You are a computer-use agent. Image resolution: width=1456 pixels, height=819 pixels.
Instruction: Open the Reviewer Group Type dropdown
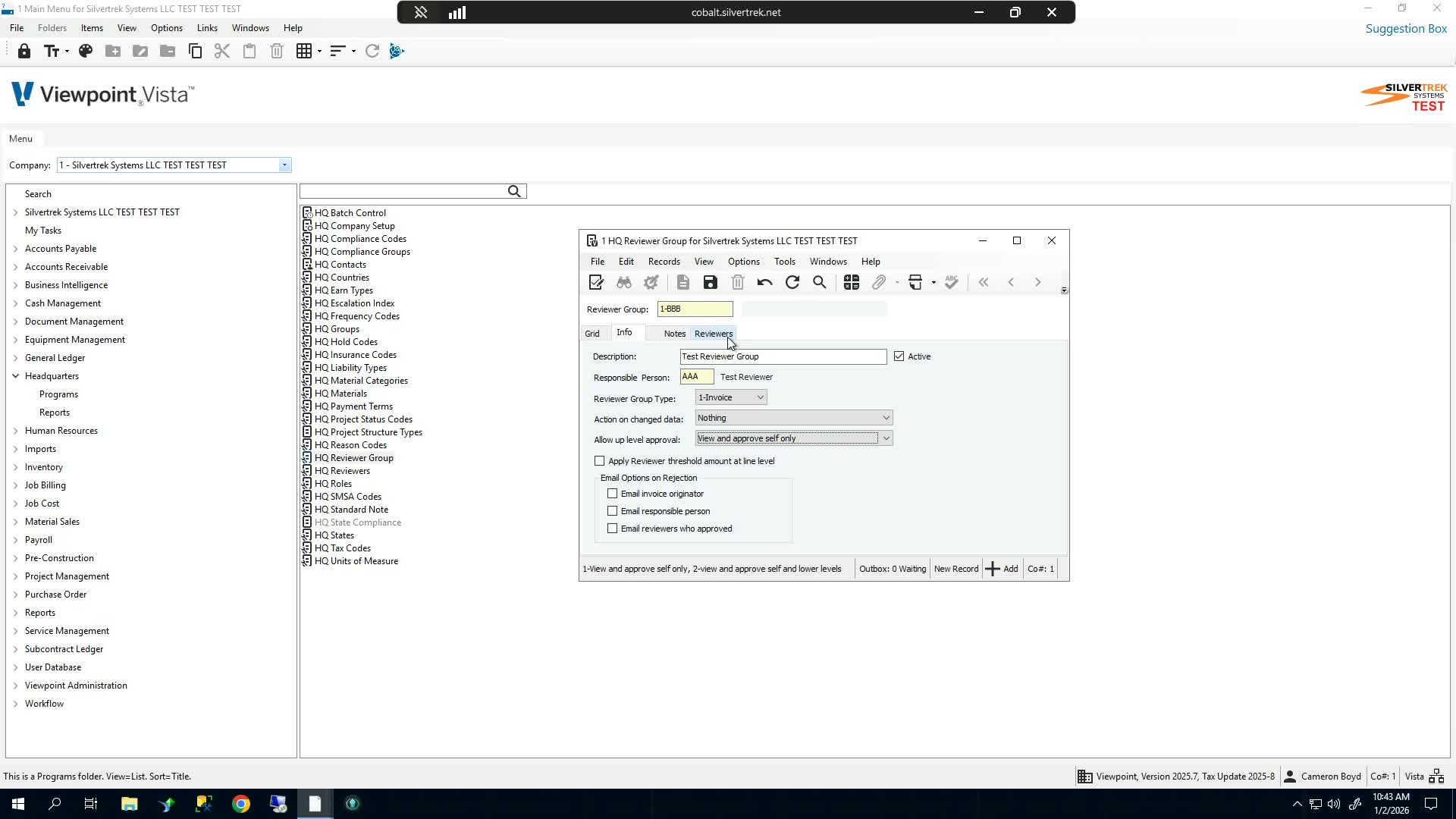(x=760, y=397)
